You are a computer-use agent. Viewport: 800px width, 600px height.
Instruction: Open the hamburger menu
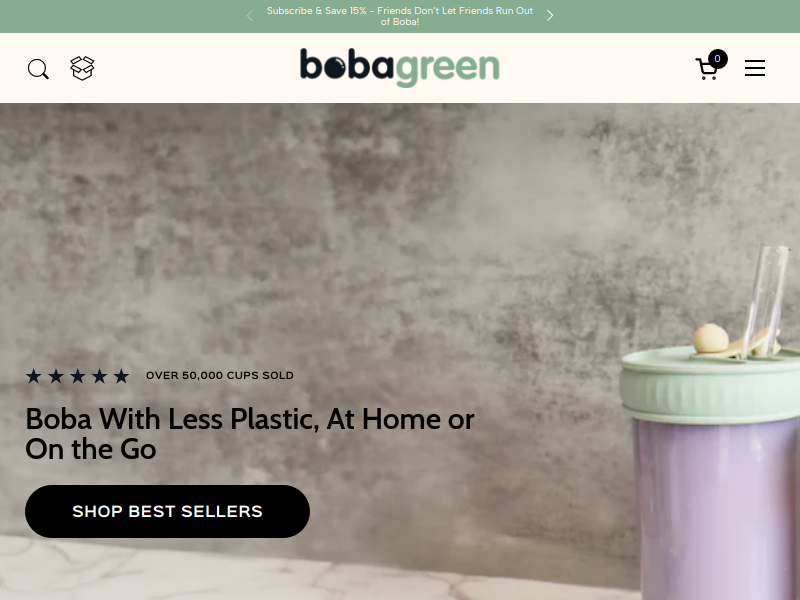pyautogui.click(x=755, y=68)
